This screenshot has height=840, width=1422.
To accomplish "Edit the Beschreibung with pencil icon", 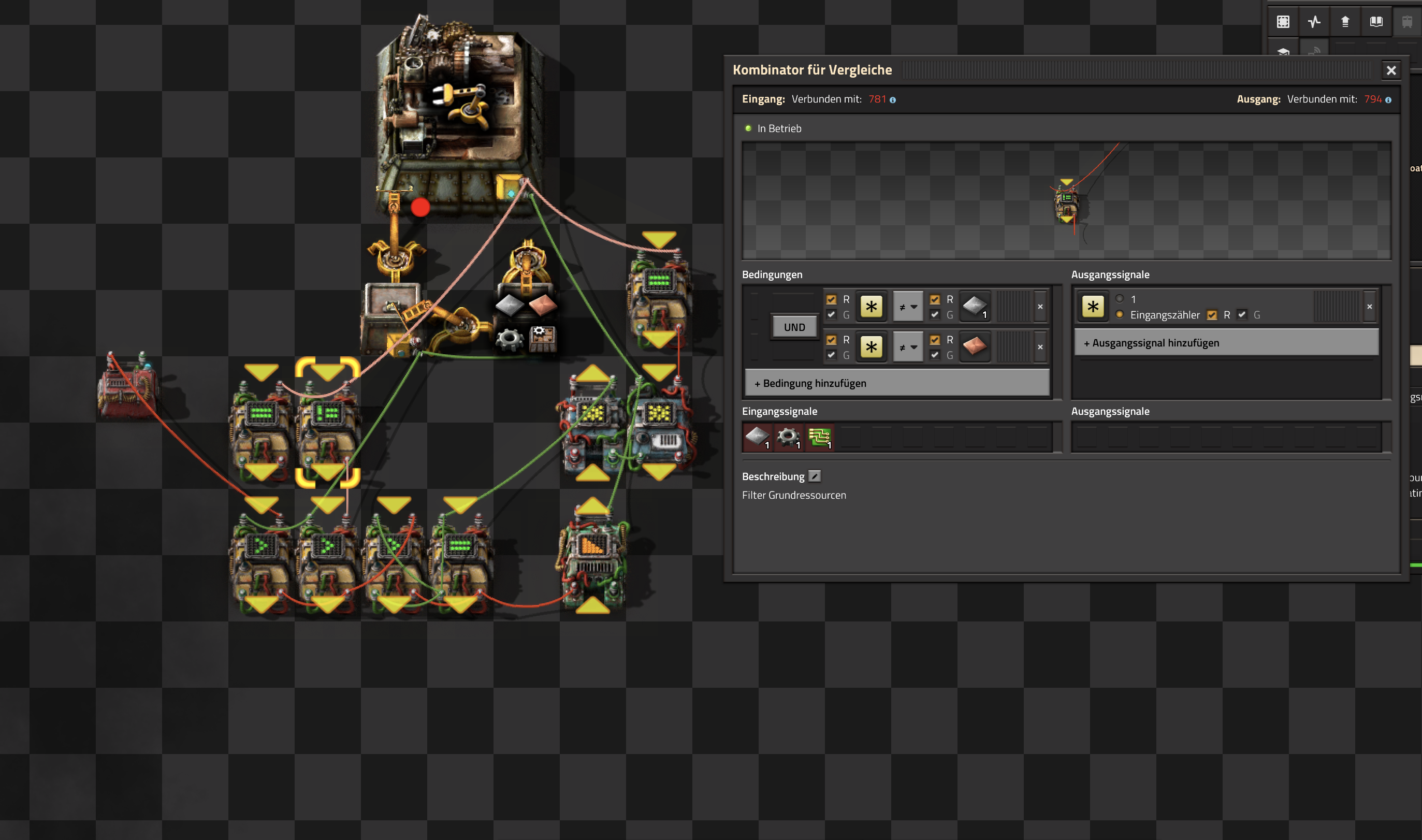I will point(814,476).
